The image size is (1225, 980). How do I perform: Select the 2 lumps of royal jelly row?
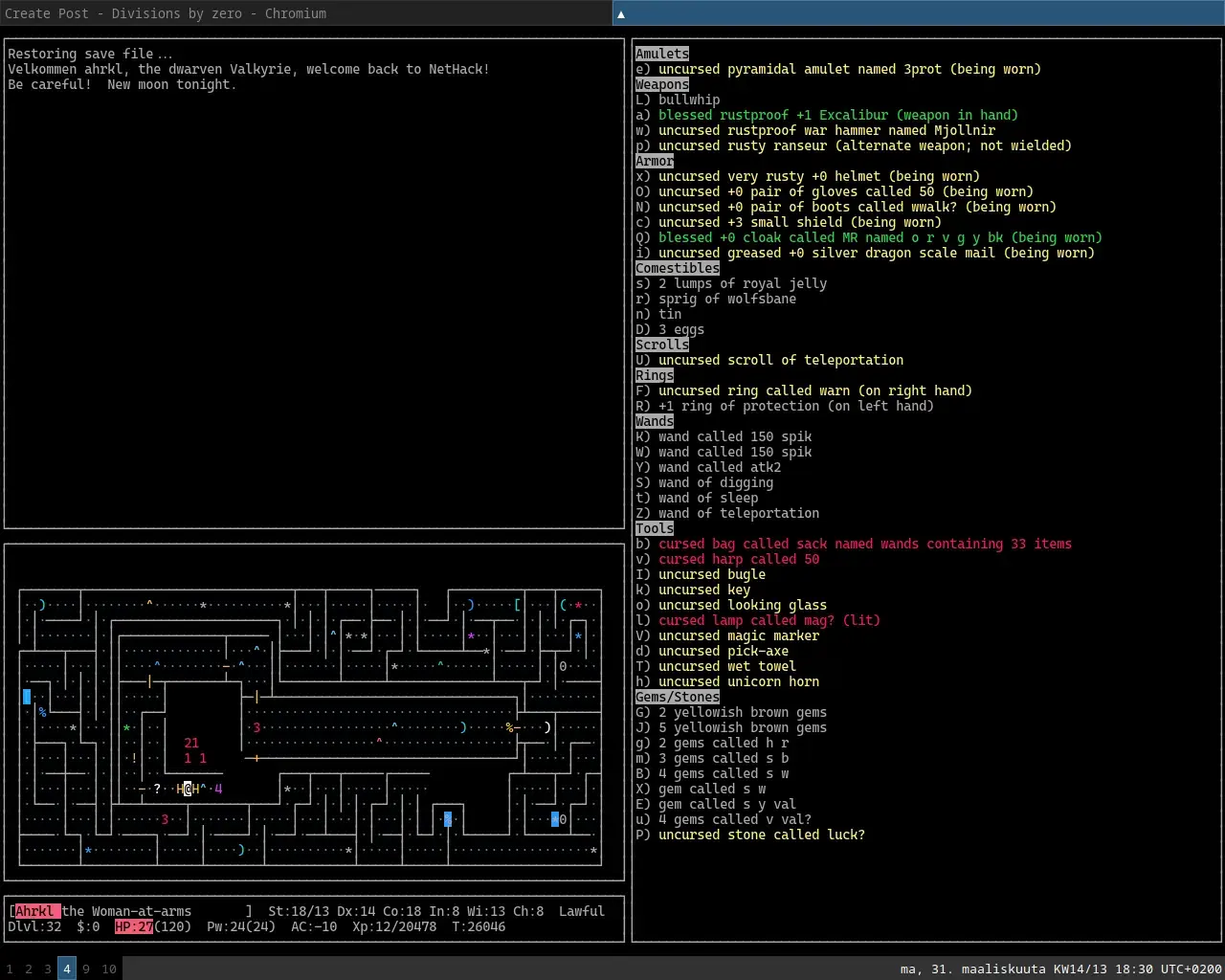[731, 283]
